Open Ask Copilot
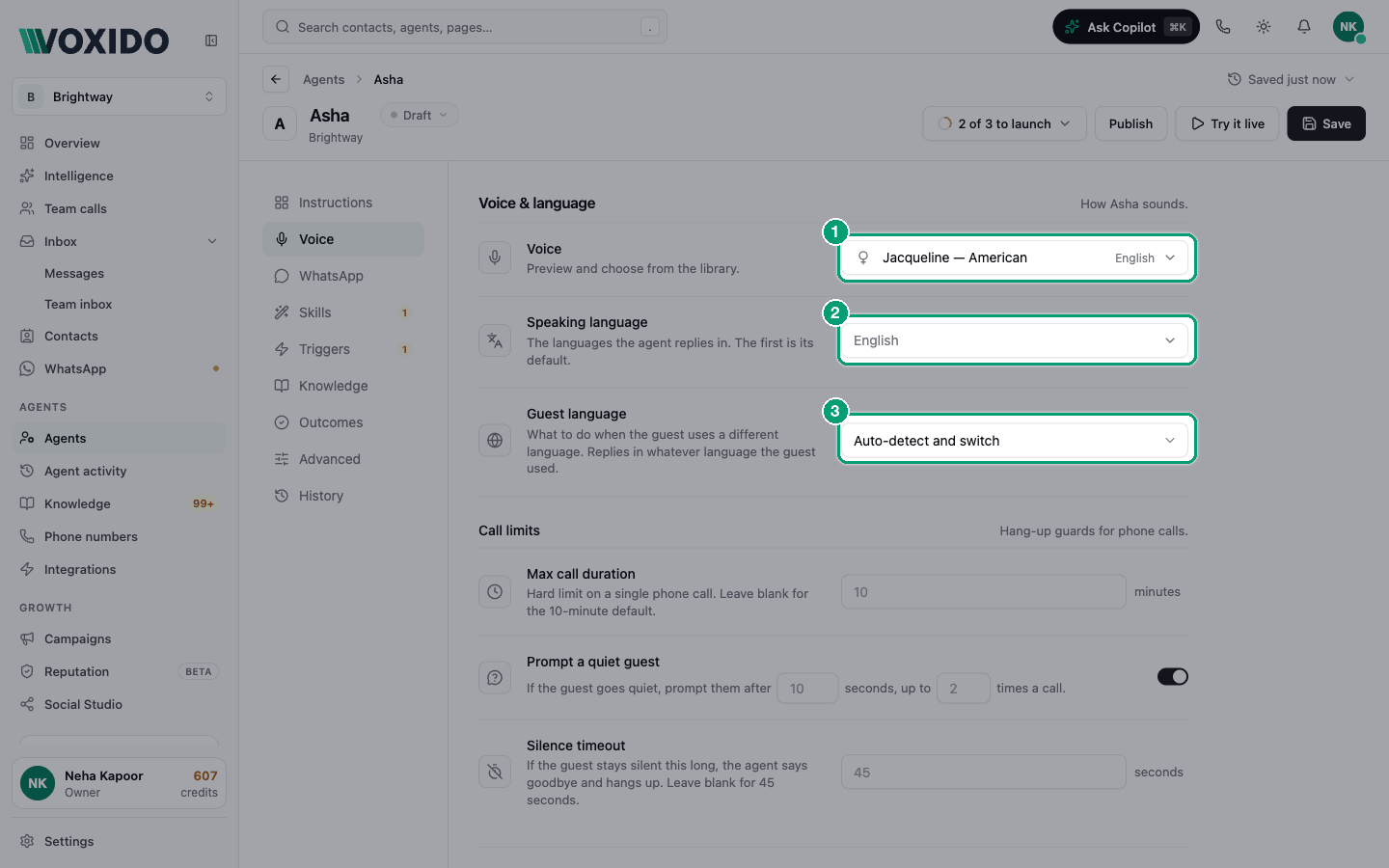The width and height of the screenshot is (1389, 868). [1126, 27]
